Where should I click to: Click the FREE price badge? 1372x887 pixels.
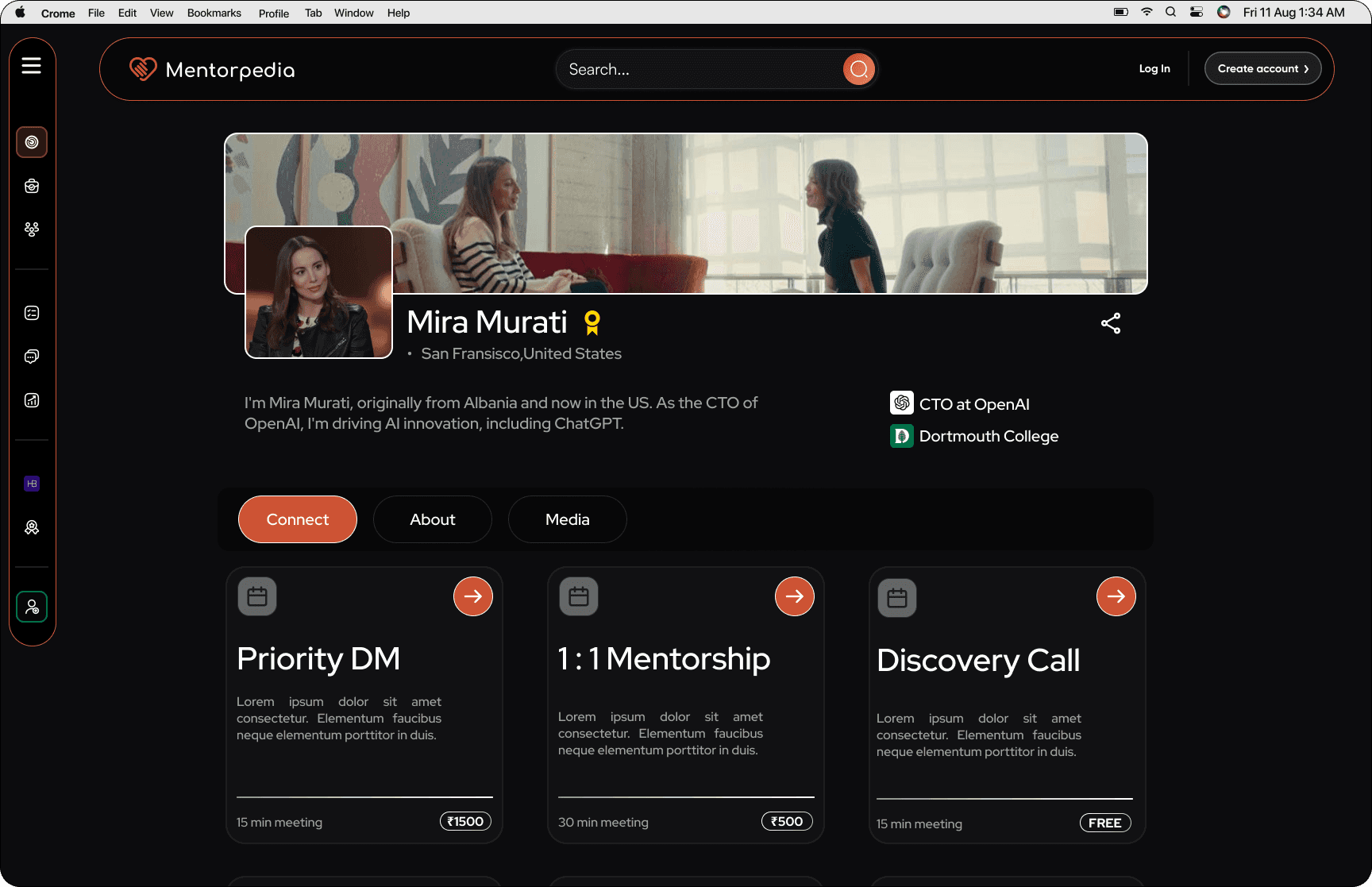(1105, 823)
